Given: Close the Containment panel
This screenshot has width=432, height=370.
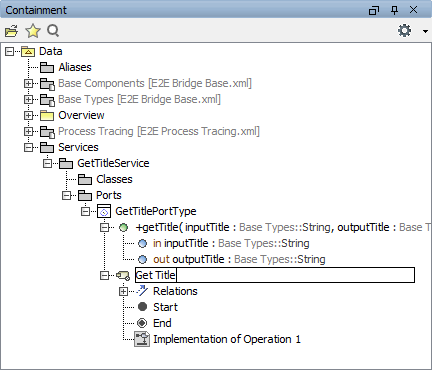Looking at the screenshot, I should tap(413, 10).
